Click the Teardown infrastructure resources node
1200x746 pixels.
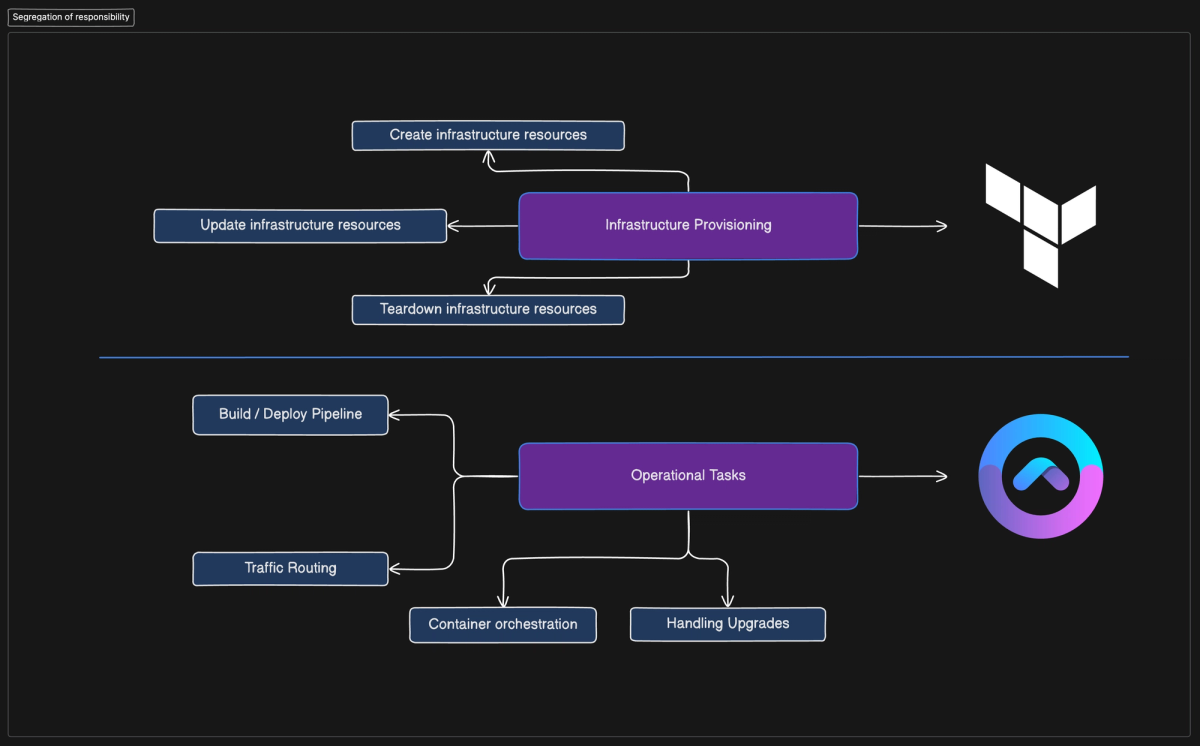(488, 309)
